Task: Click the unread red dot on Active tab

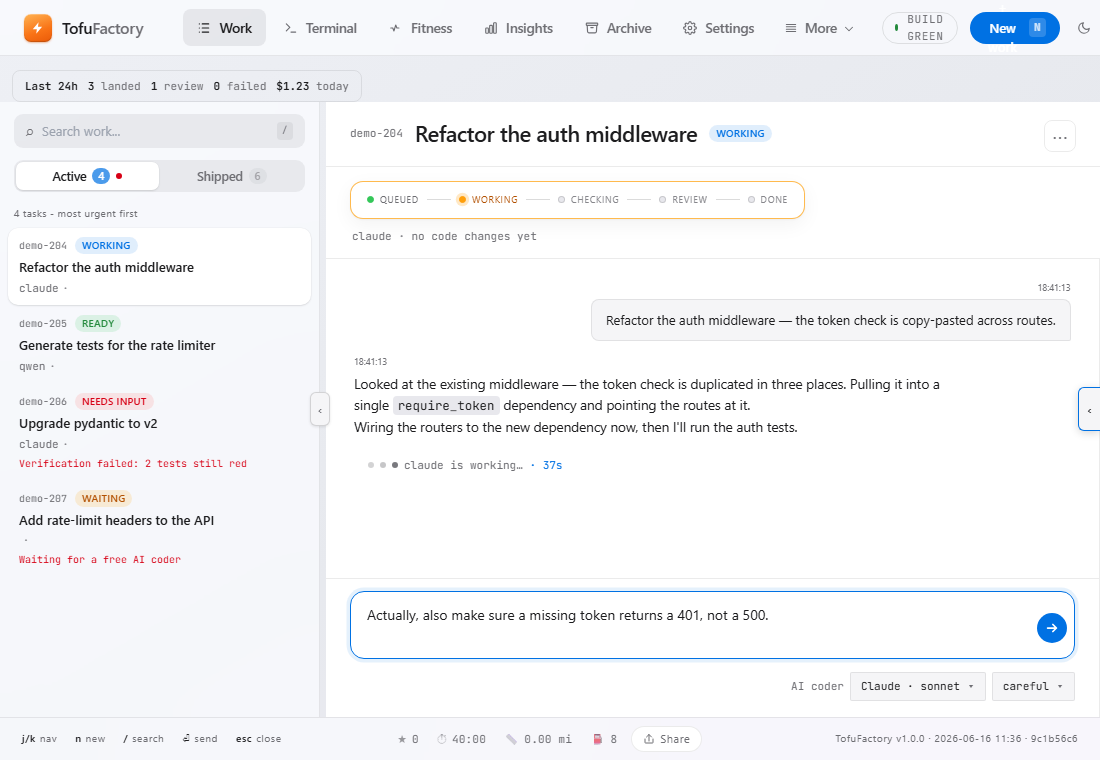Action: coord(119,176)
